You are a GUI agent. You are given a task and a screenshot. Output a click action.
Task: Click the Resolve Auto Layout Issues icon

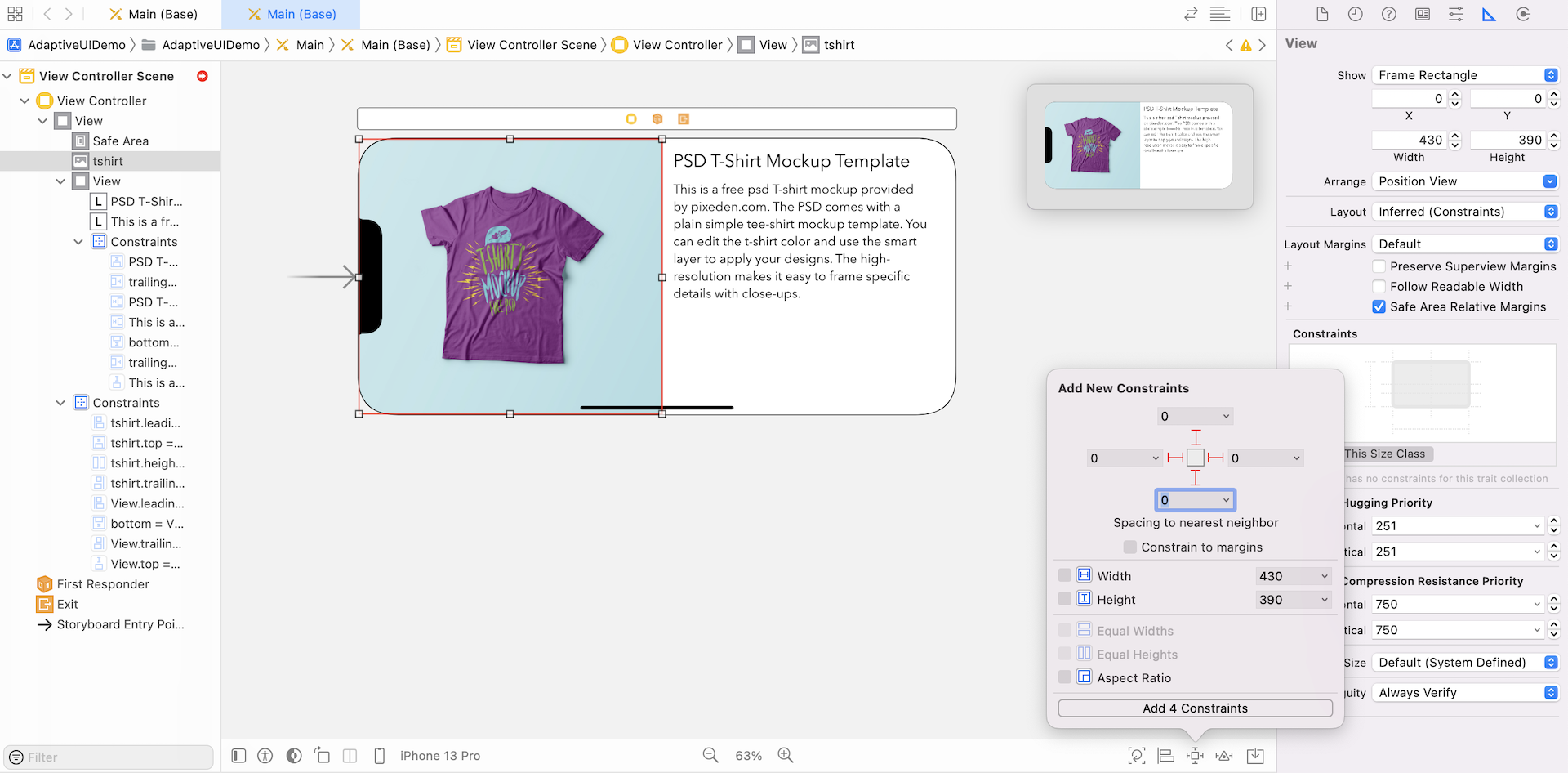(1224, 756)
